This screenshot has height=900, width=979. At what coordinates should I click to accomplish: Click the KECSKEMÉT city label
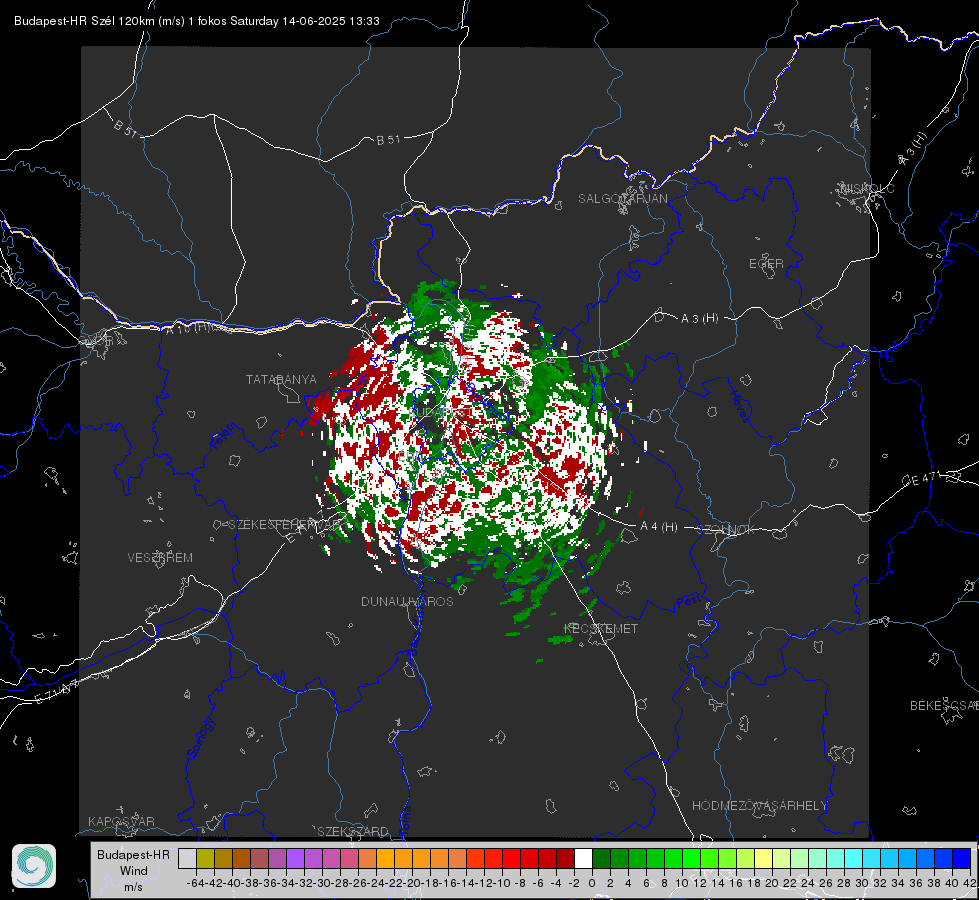coord(601,628)
